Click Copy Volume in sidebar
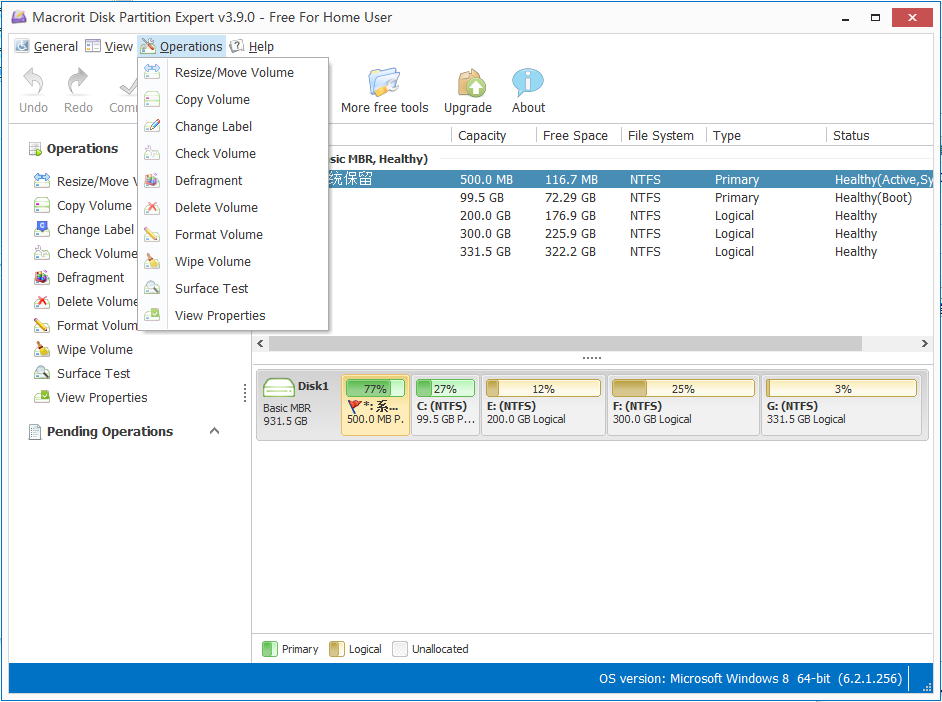The image size is (942, 702). 94,205
